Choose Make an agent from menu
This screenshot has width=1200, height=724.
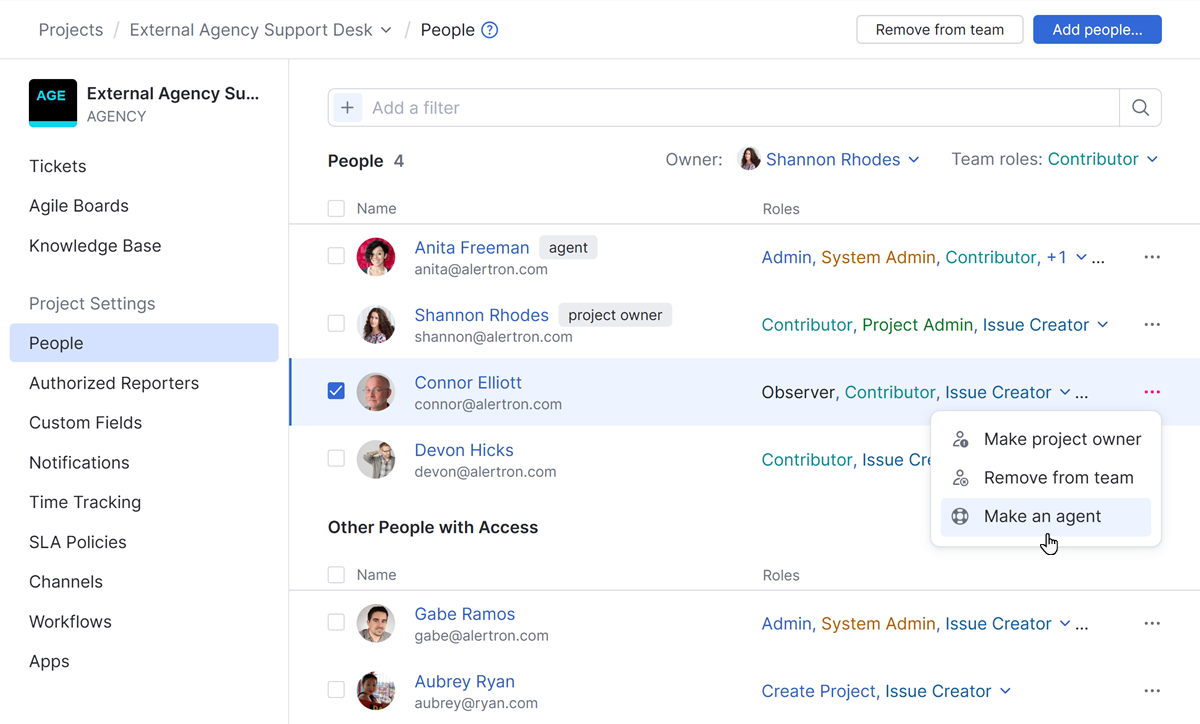[x=1042, y=516]
